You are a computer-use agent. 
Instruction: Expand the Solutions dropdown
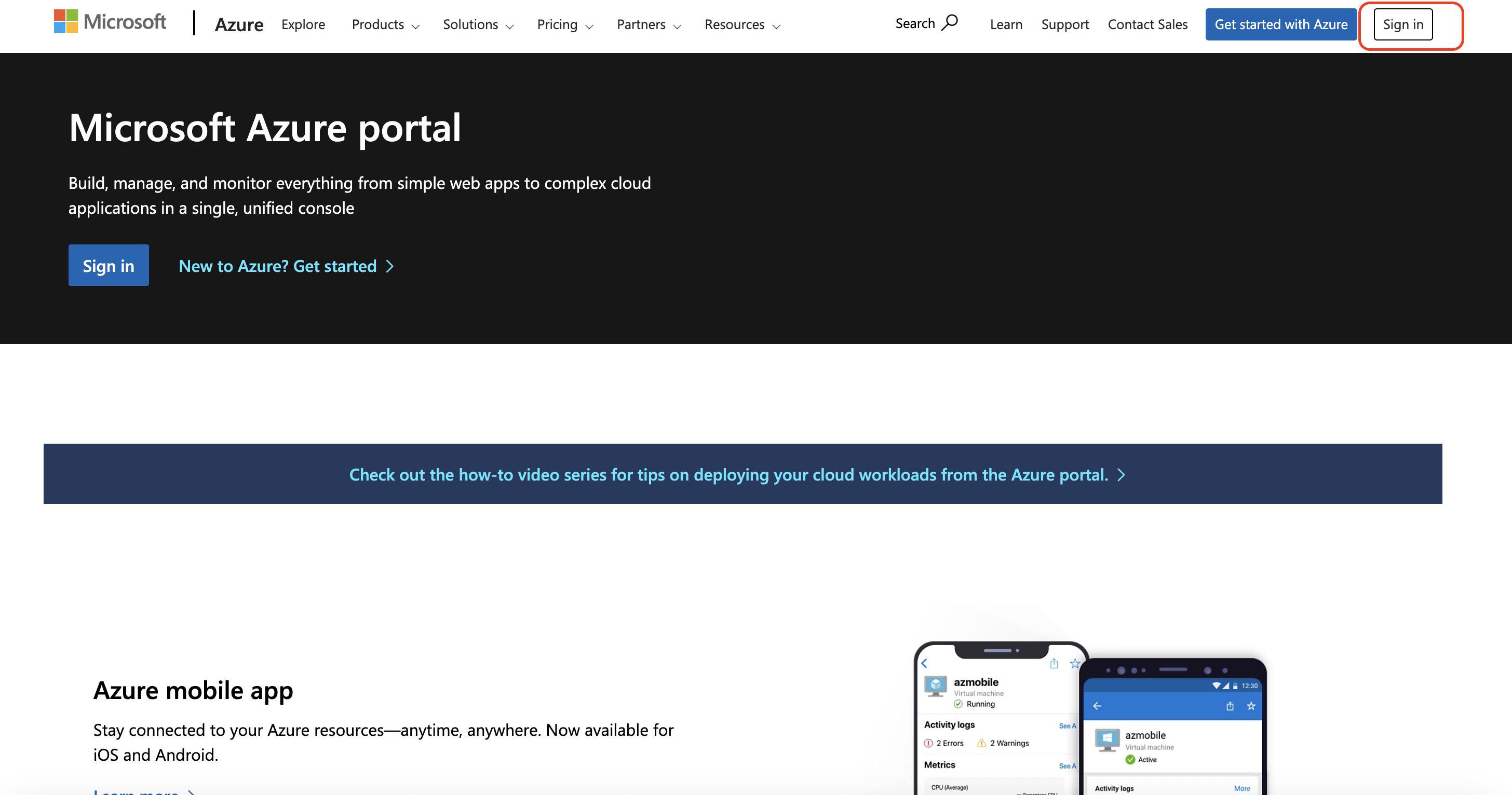(x=478, y=24)
